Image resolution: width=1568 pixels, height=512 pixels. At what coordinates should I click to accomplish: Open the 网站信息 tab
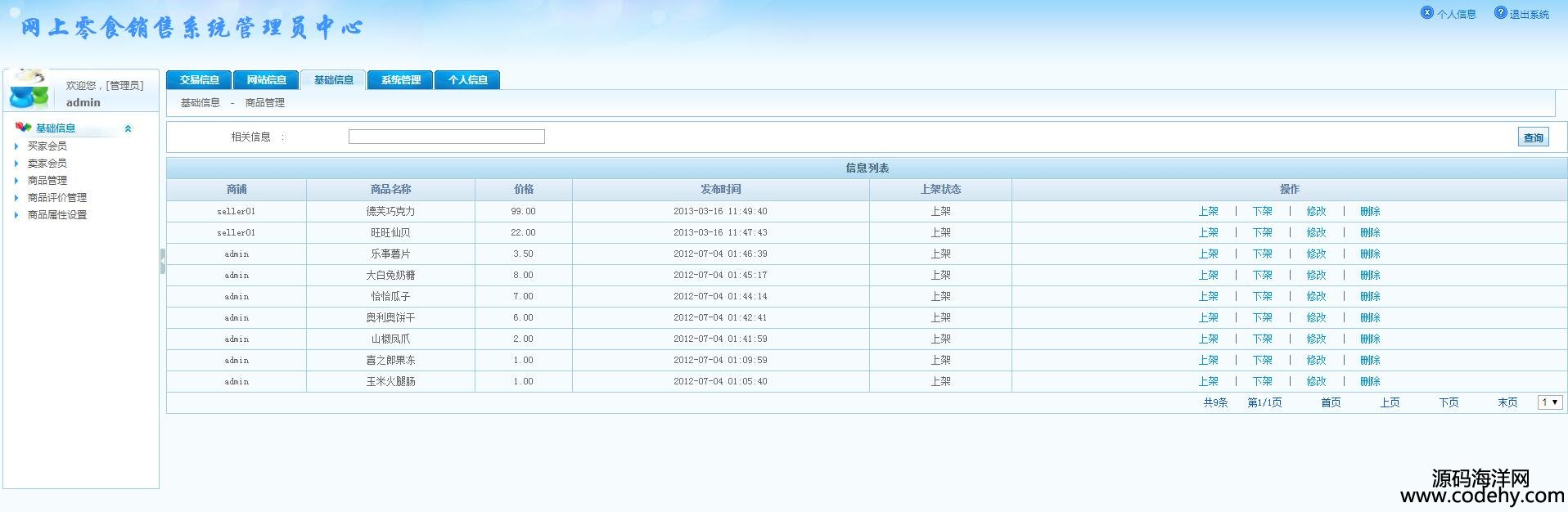267,80
